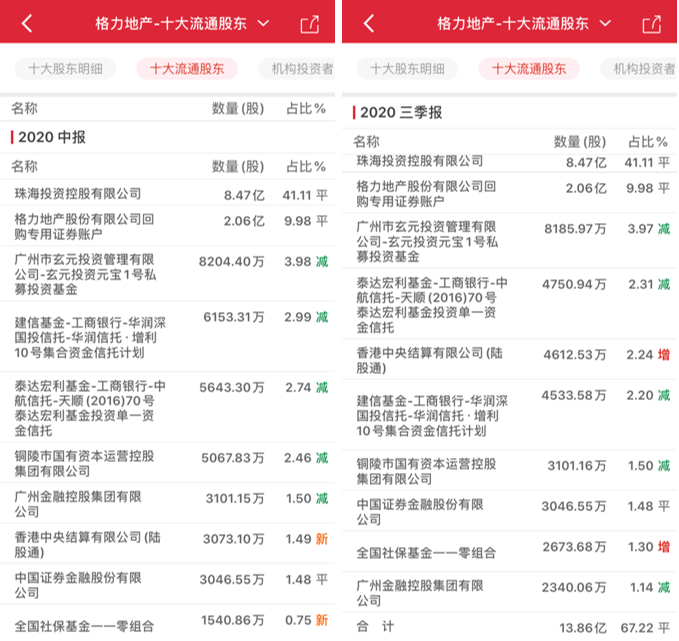Open 中国证券金融股份有限公司 row in 三季报 list
This screenshot has height=641, width=679.
pyautogui.click(x=509, y=511)
